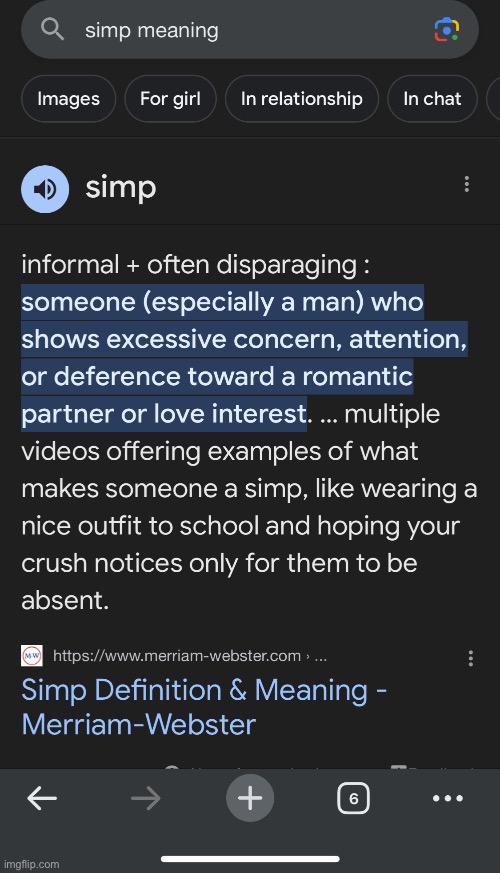Go back with the back arrow
The height and width of the screenshot is (873, 500).
point(42,798)
